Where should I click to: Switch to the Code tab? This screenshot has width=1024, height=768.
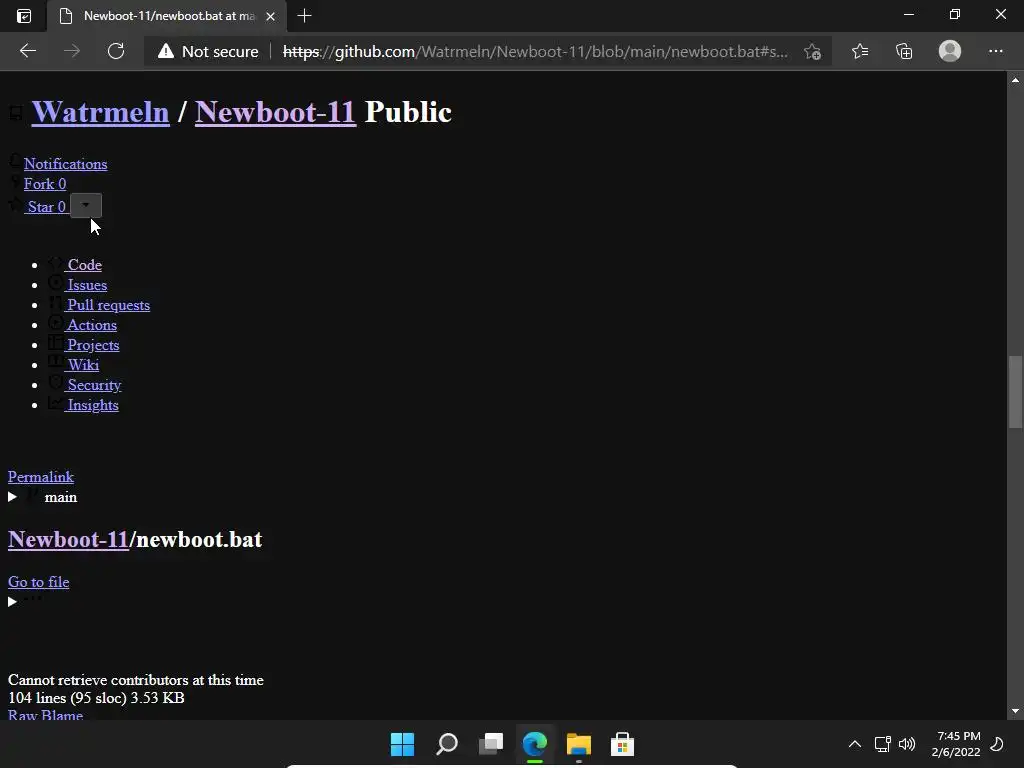click(x=85, y=265)
